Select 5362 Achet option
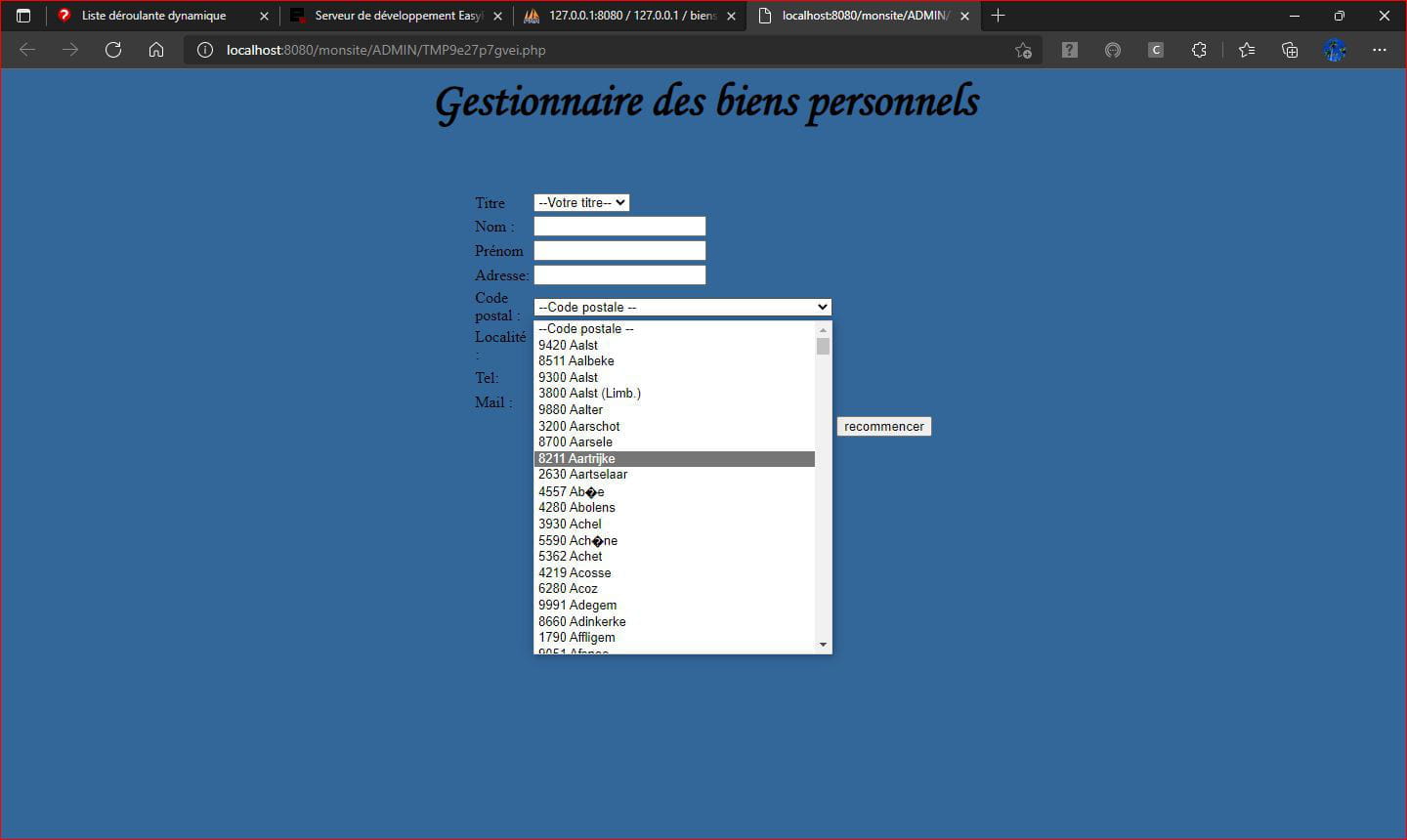 click(674, 556)
